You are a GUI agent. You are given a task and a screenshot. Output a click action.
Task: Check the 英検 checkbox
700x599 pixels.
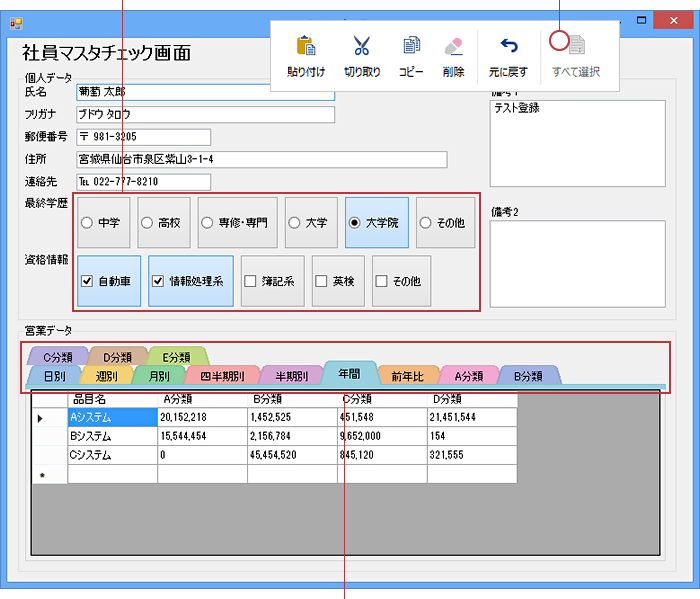[321, 281]
